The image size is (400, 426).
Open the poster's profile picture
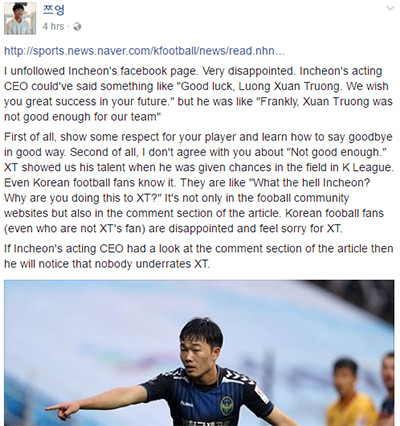(x=20, y=18)
